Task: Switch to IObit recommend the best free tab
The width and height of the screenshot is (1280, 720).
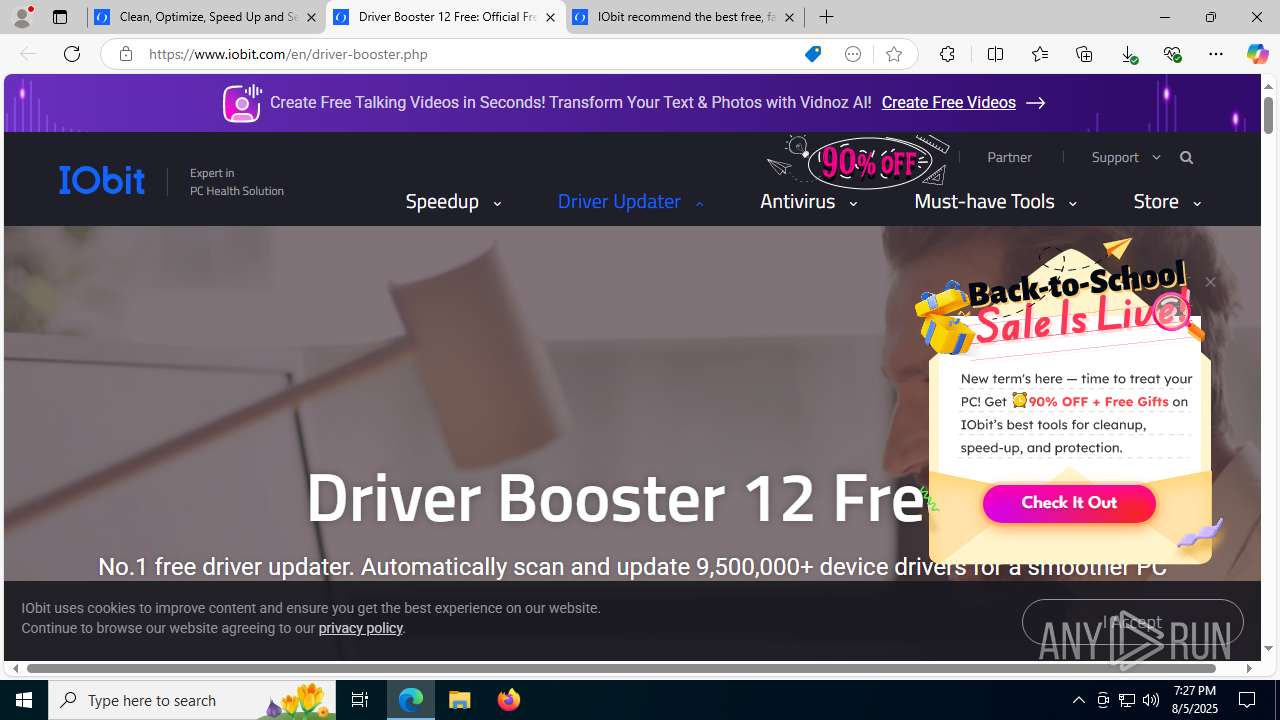Action: [685, 17]
